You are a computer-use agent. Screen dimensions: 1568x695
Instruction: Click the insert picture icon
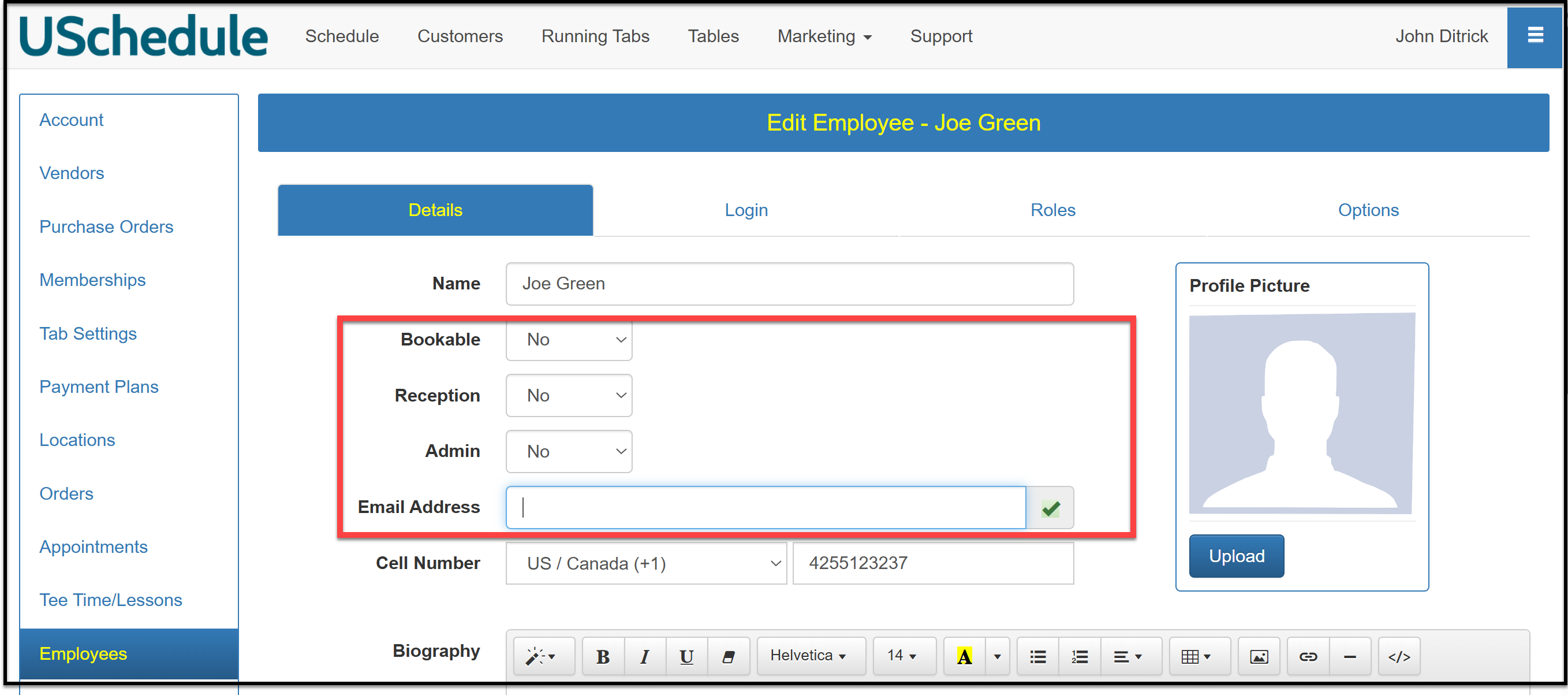pyautogui.click(x=1258, y=656)
